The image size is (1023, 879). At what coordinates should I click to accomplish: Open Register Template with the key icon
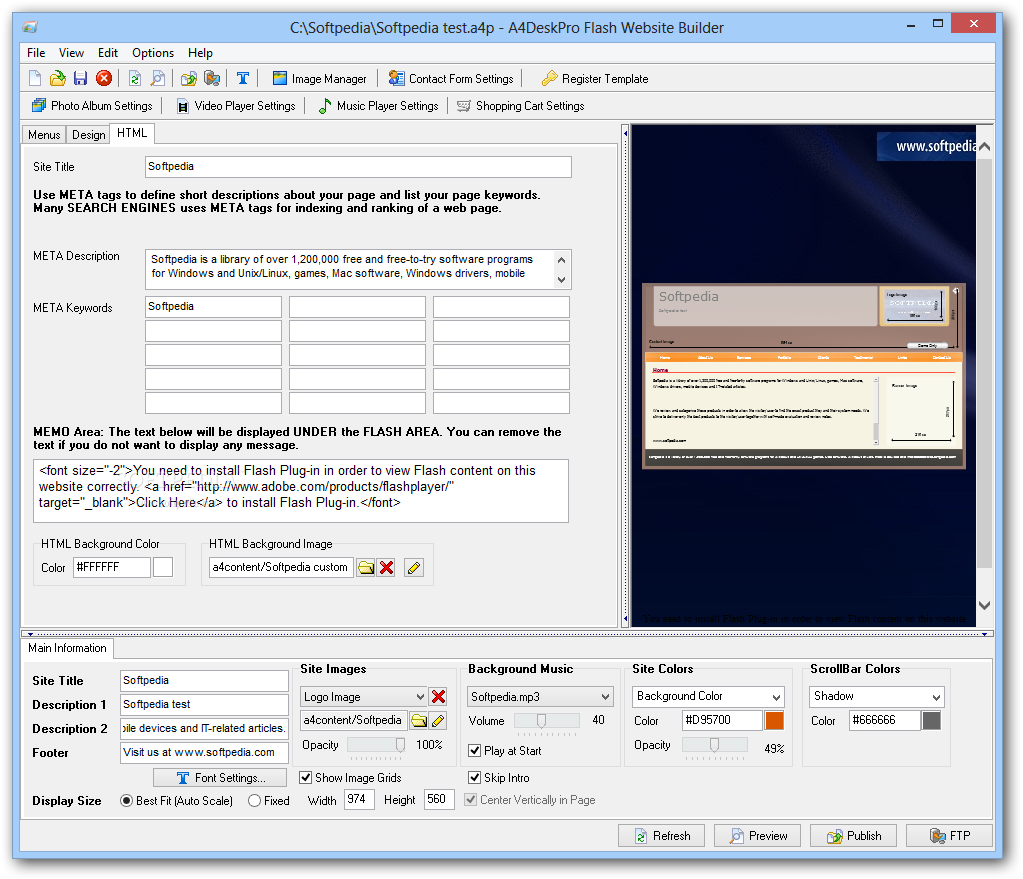(x=595, y=79)
